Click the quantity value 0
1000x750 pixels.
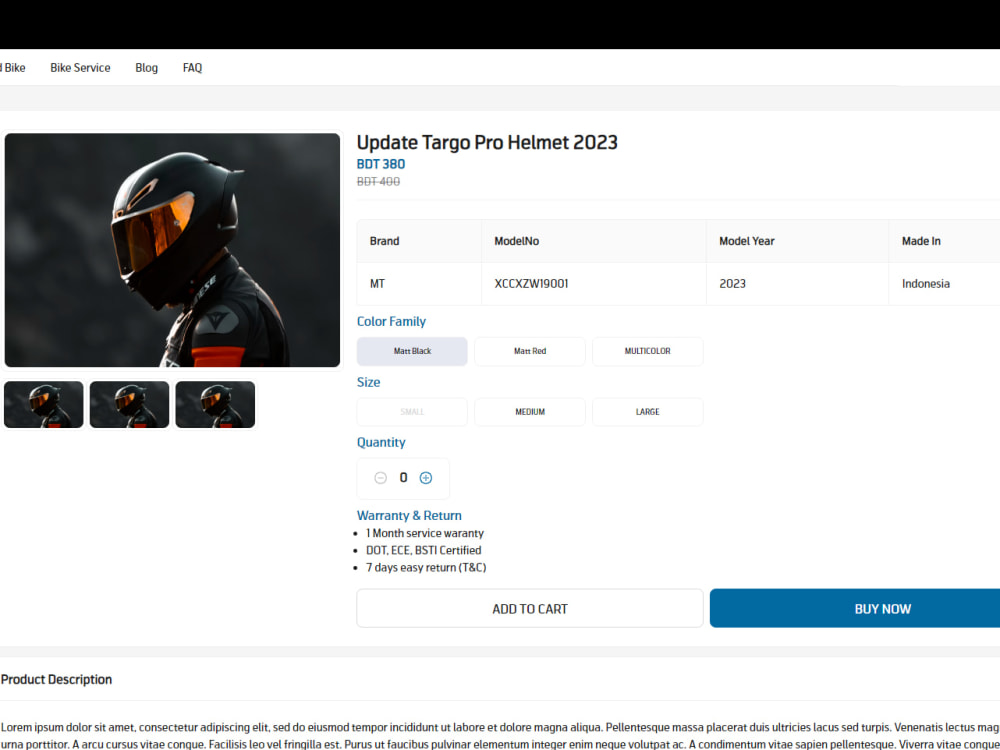pyautogui.click(x=403, y=478)
